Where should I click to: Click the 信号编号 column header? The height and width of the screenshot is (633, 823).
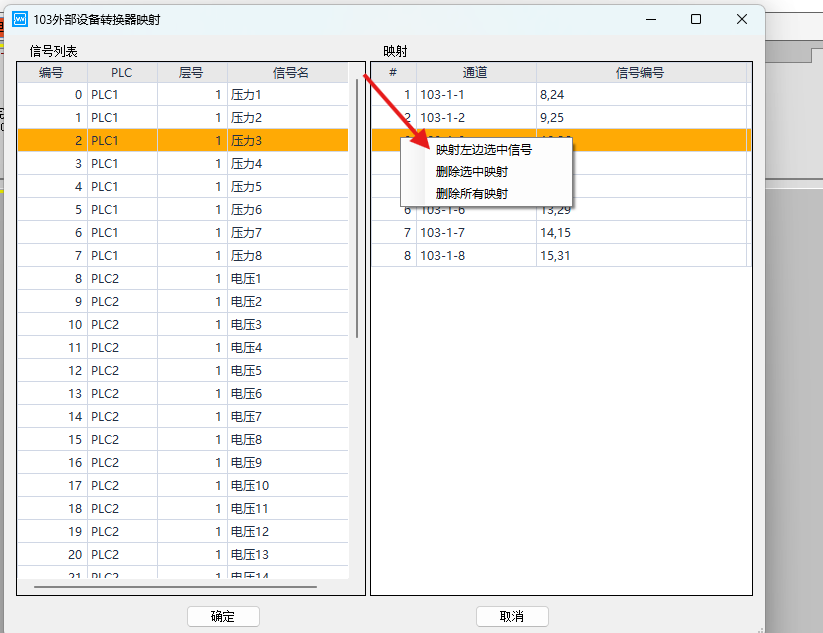point(640,72)
